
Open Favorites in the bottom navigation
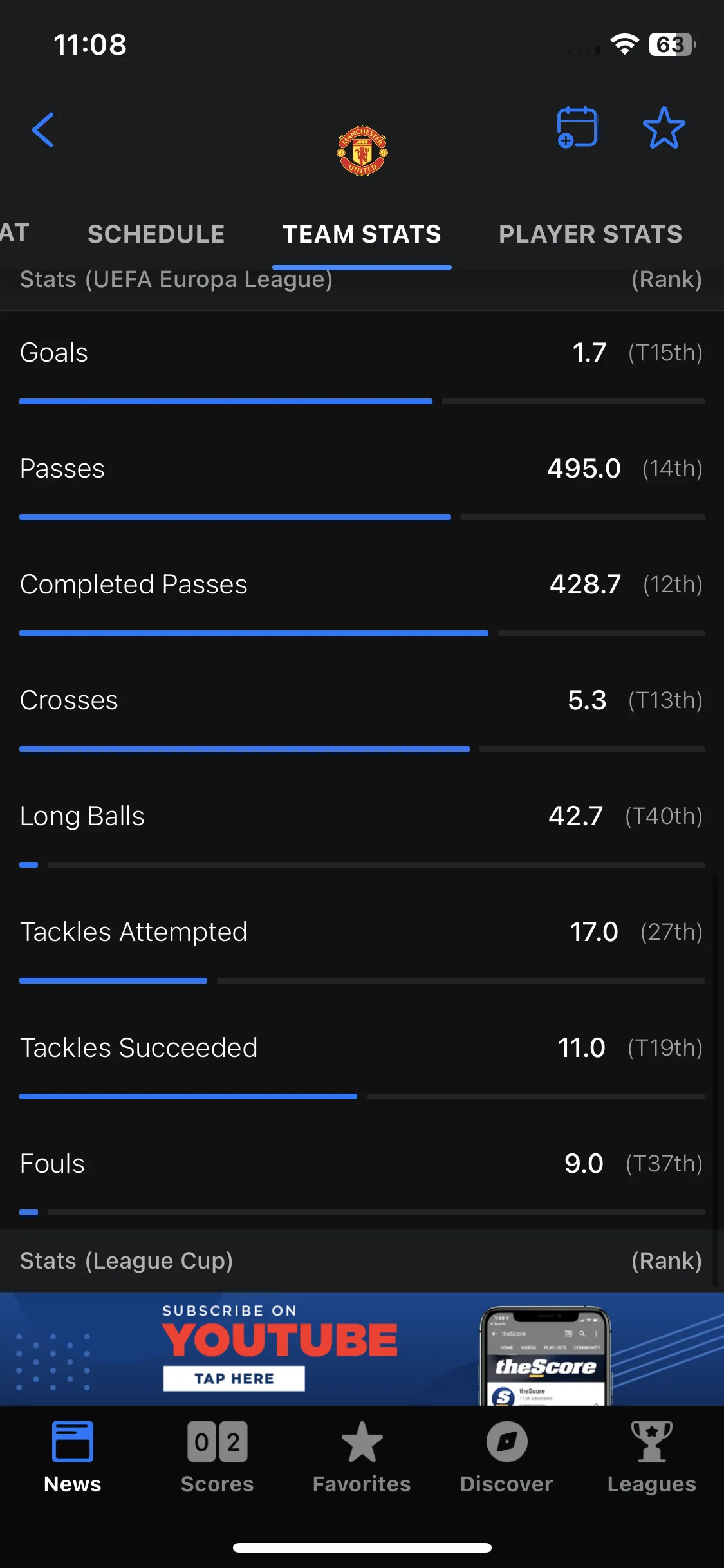pyautogui.click(x=362, y=1457)
